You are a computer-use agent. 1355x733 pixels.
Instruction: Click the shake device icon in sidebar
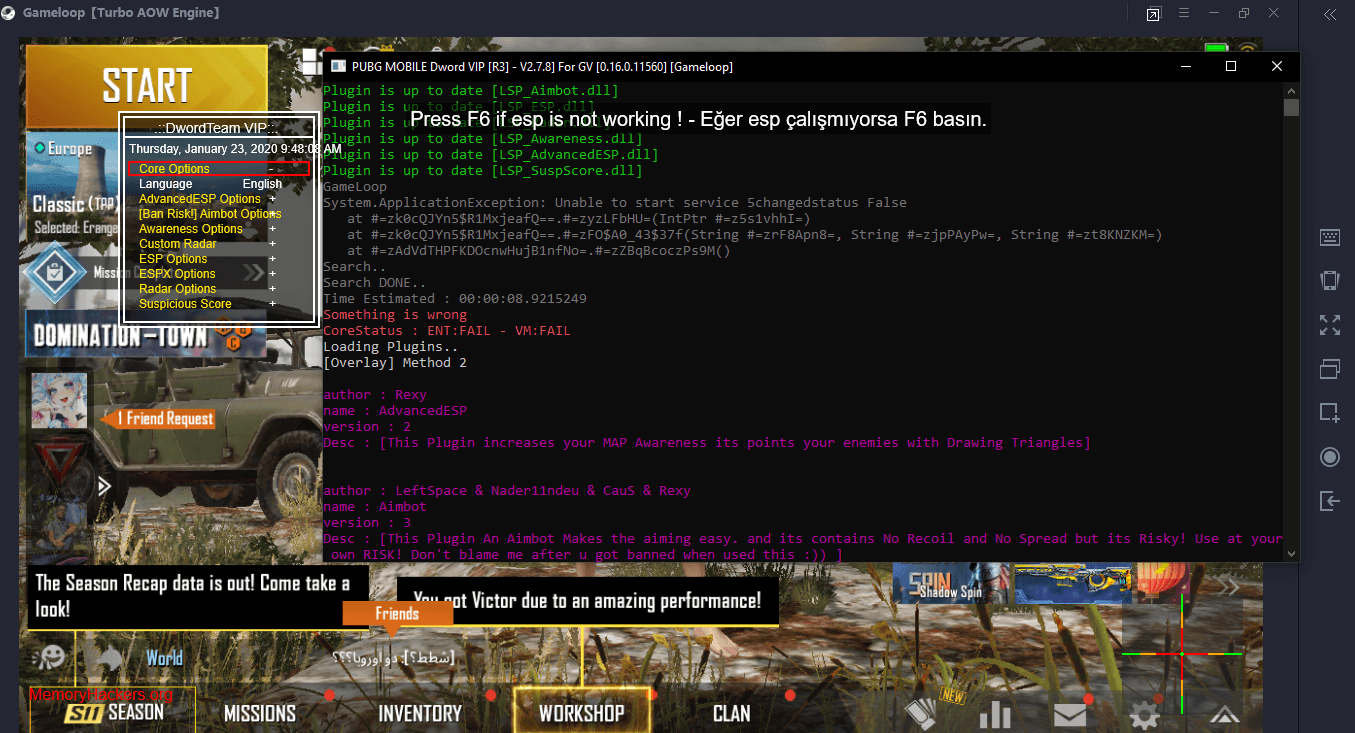pos(1329,281)
